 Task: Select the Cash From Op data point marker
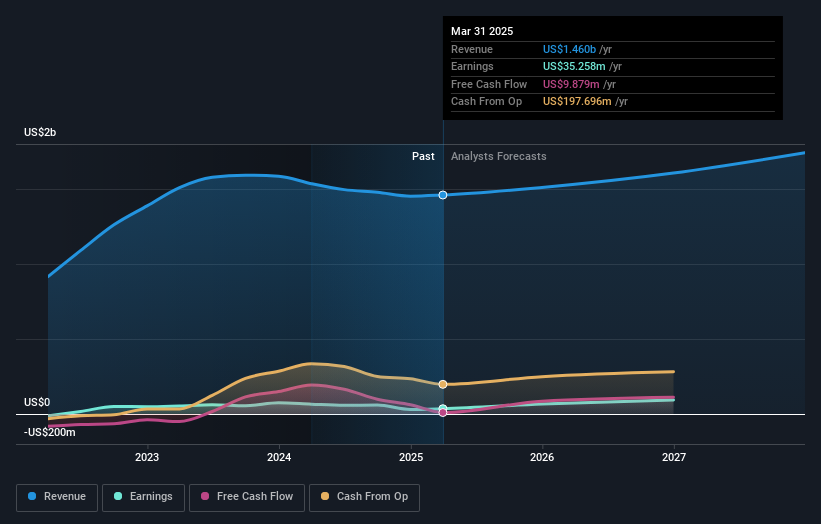click(x=443, y=384)
